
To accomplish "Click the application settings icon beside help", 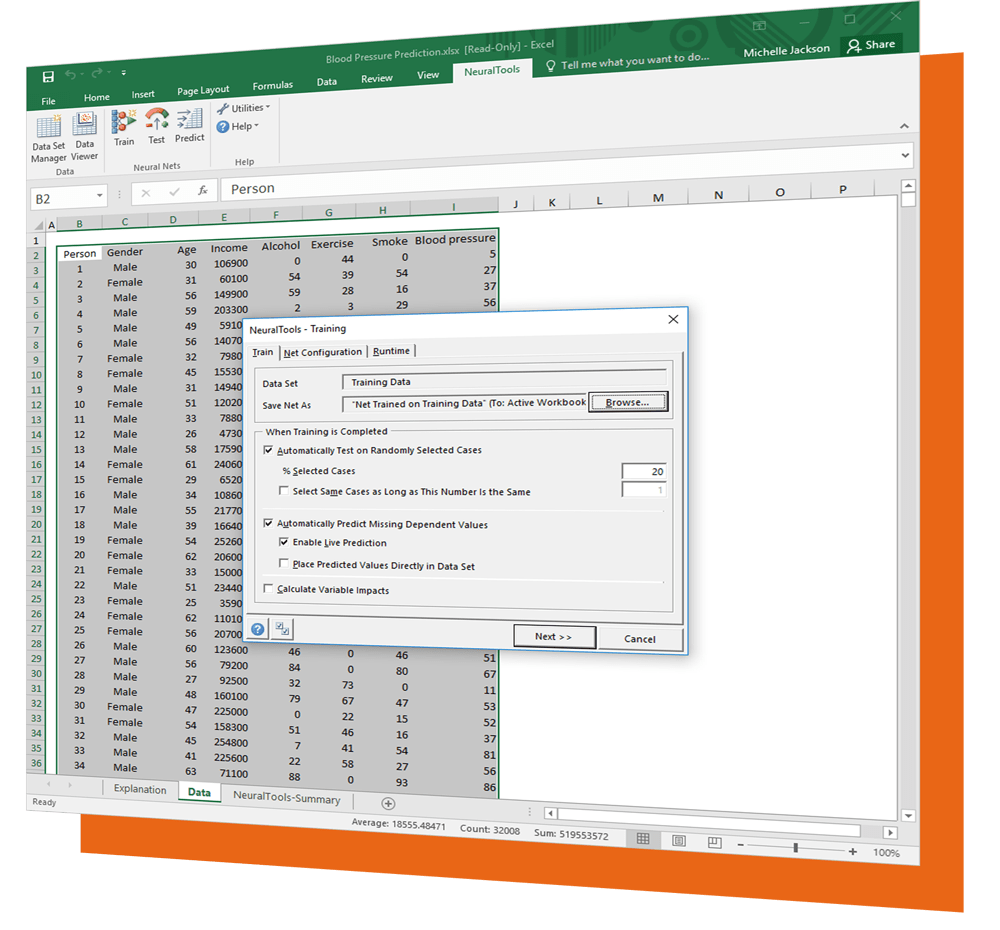I will [283, 629].
